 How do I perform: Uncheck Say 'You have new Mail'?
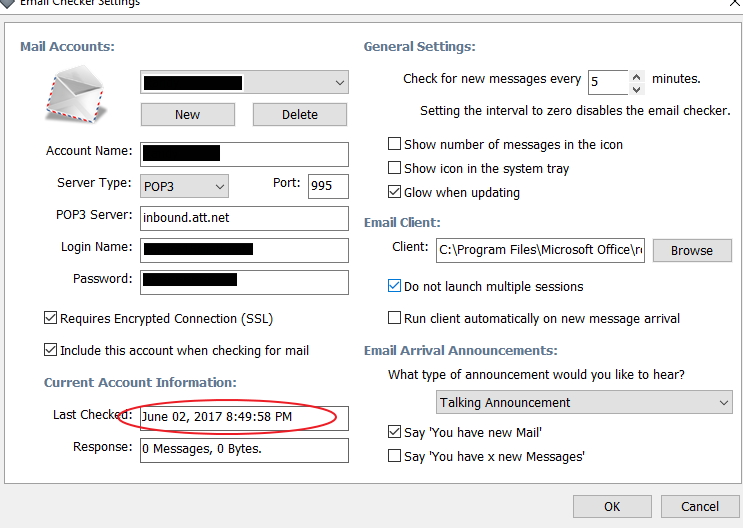[395, 433]
